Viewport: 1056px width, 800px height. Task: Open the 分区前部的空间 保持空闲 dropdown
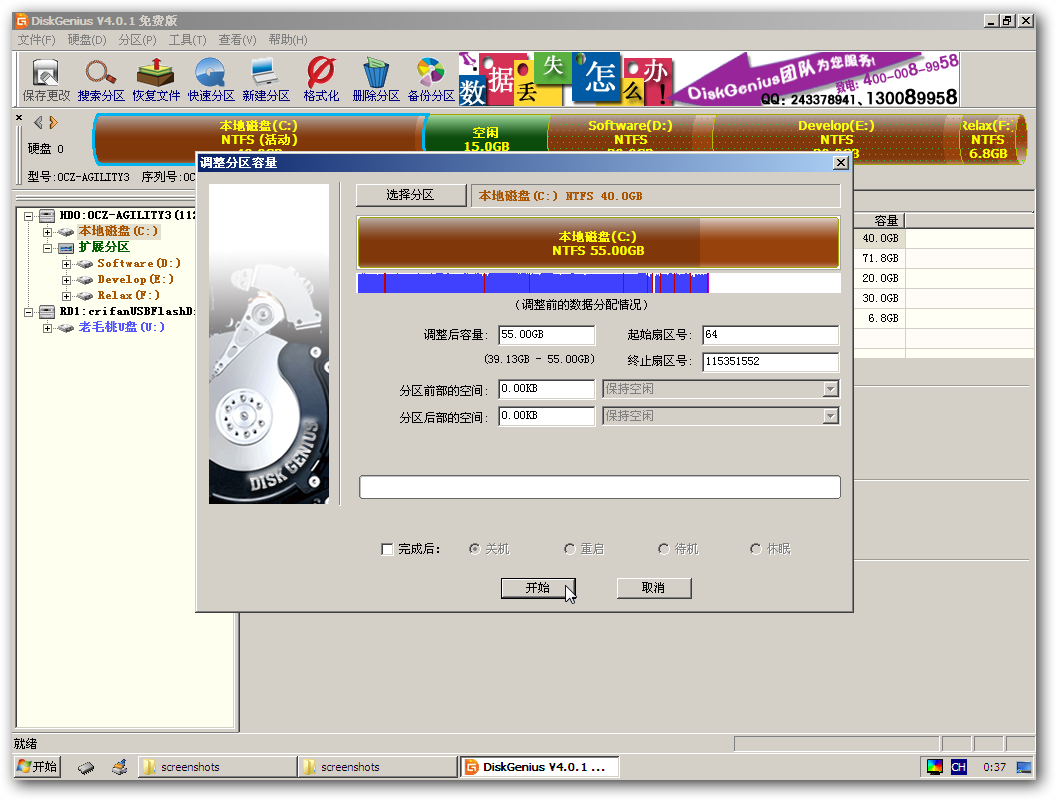click(x=721, y=389)
